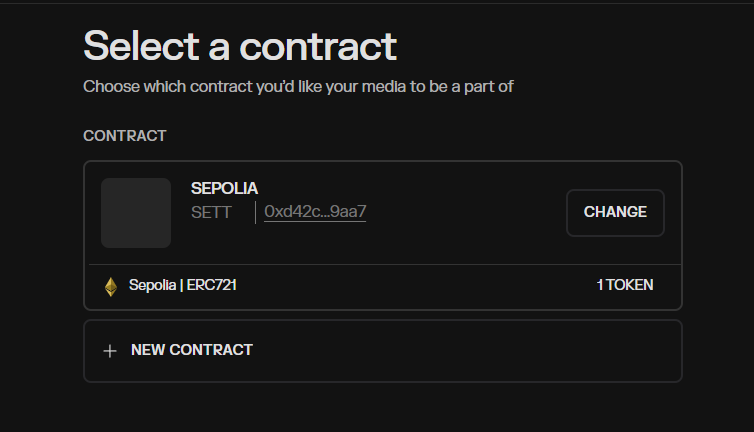Select the SEPOLIA contract name

(224, 188)
